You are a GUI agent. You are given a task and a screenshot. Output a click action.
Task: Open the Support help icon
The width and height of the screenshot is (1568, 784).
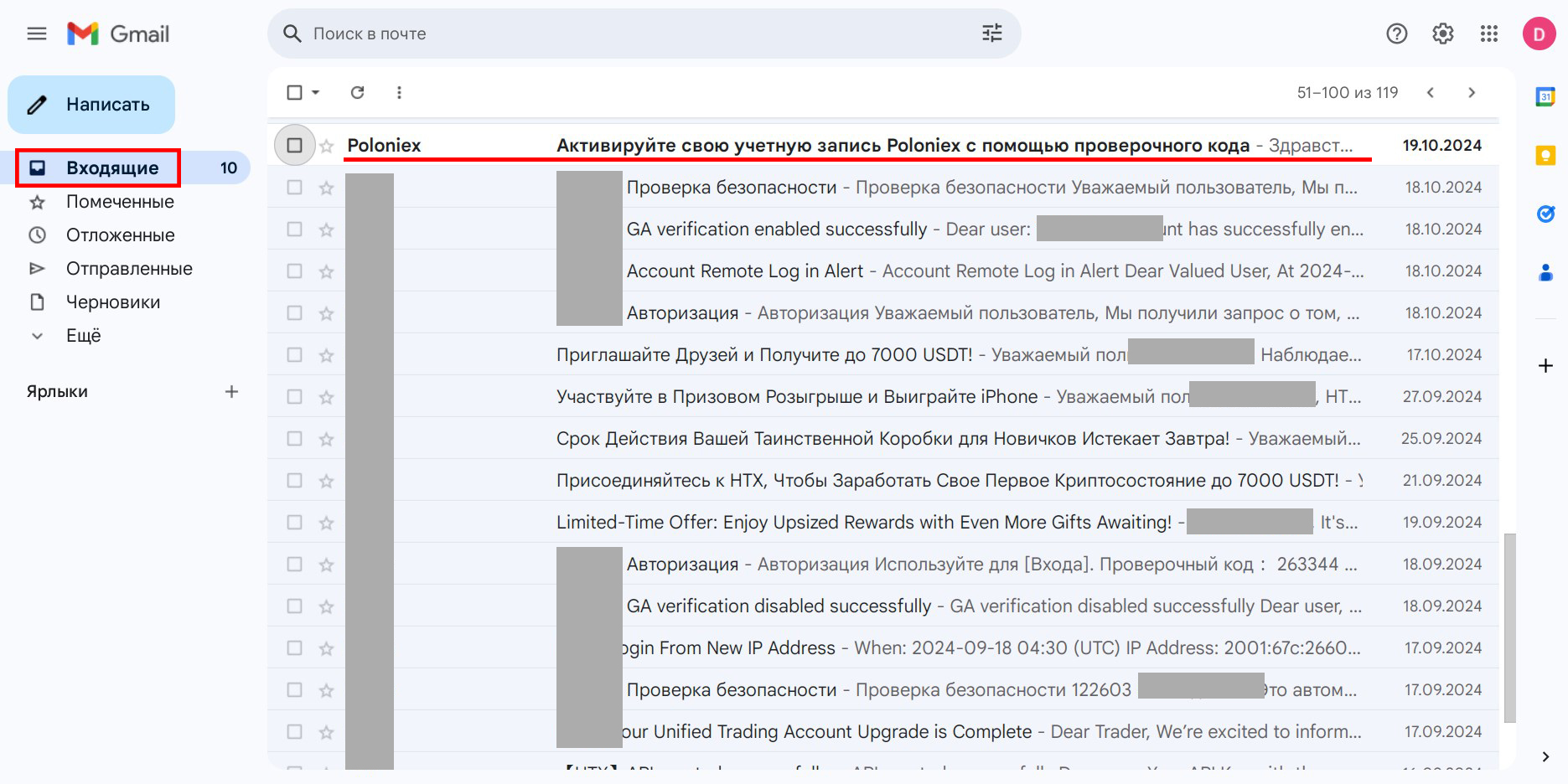coord(1397,34)
